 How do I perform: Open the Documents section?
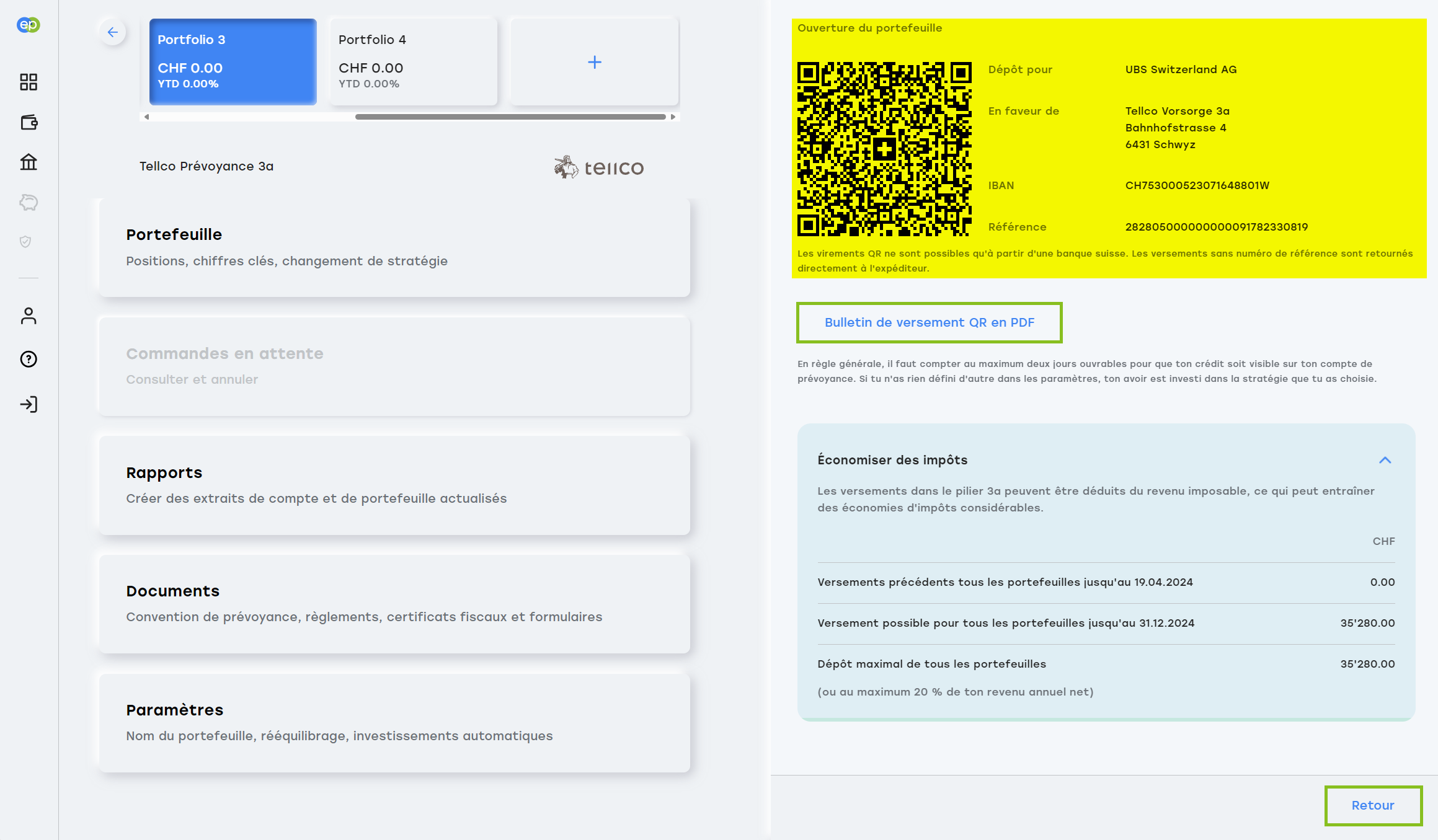click(394, 604)
